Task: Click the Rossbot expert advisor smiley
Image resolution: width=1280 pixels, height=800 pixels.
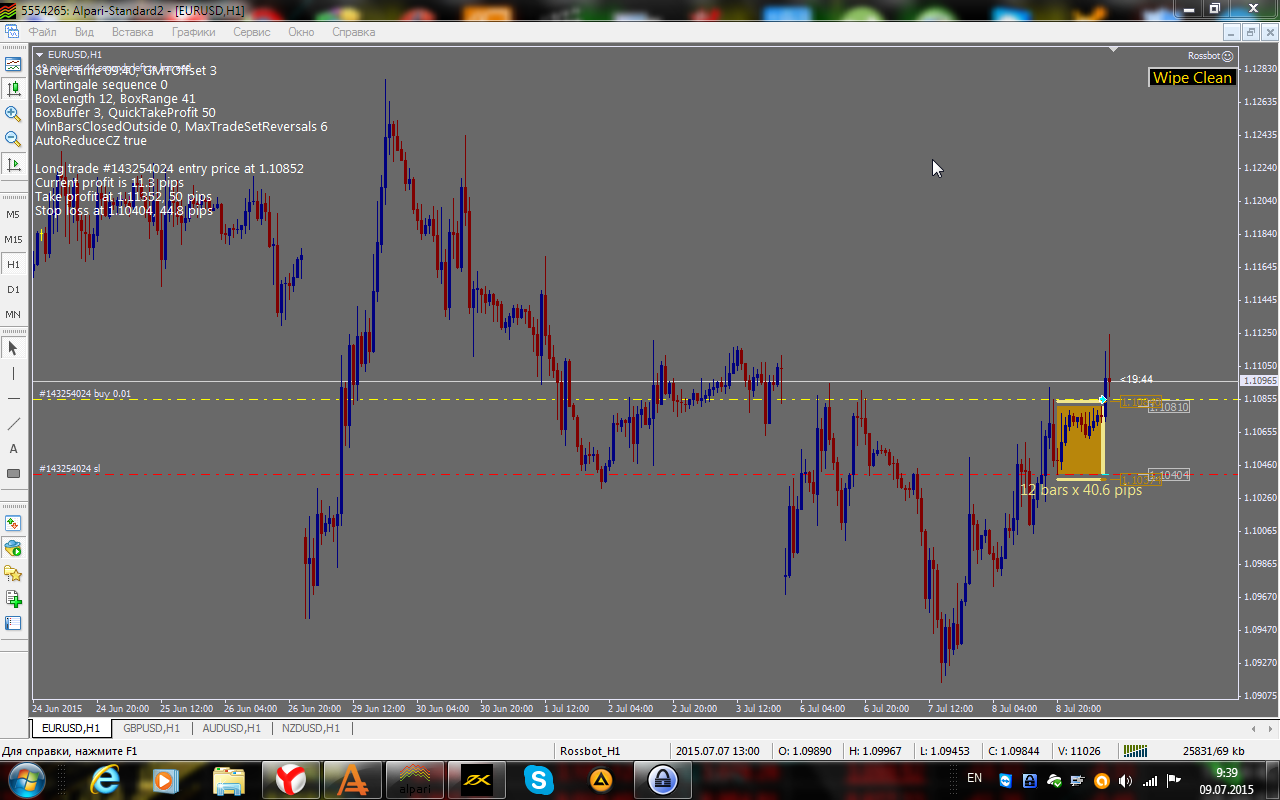Action: (1228, 56)
